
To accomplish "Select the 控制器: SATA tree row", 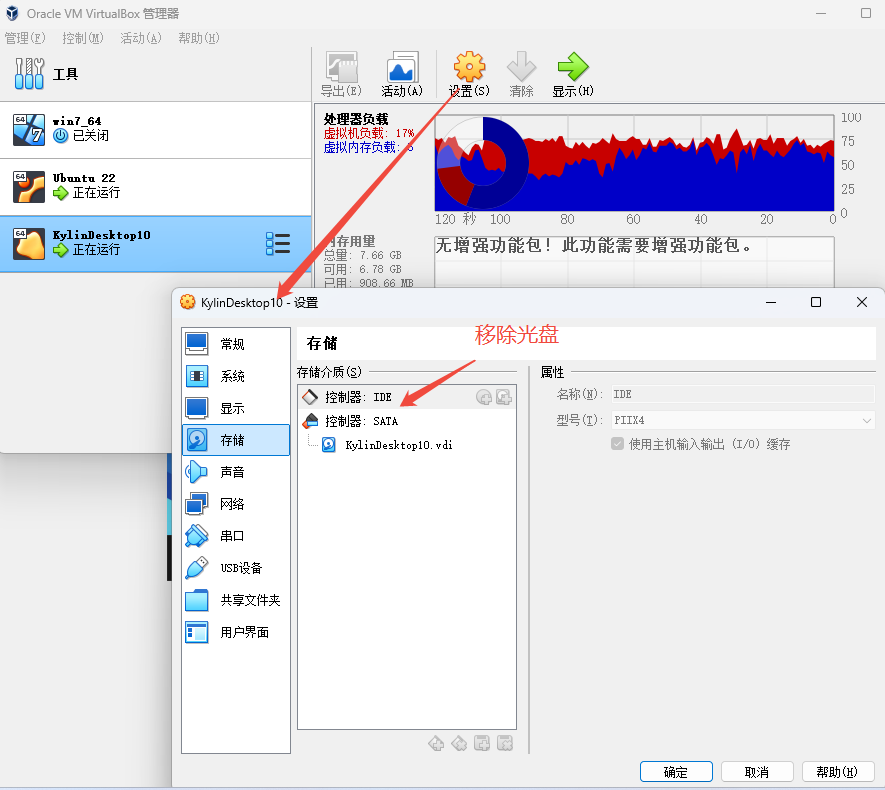I will tap(406, 421).
